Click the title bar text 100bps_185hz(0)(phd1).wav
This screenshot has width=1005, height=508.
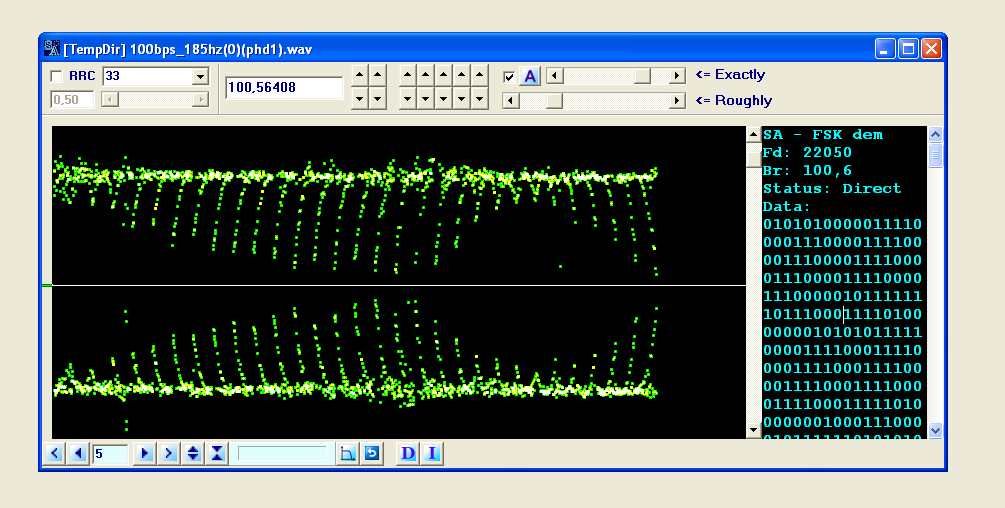[221, 49]
